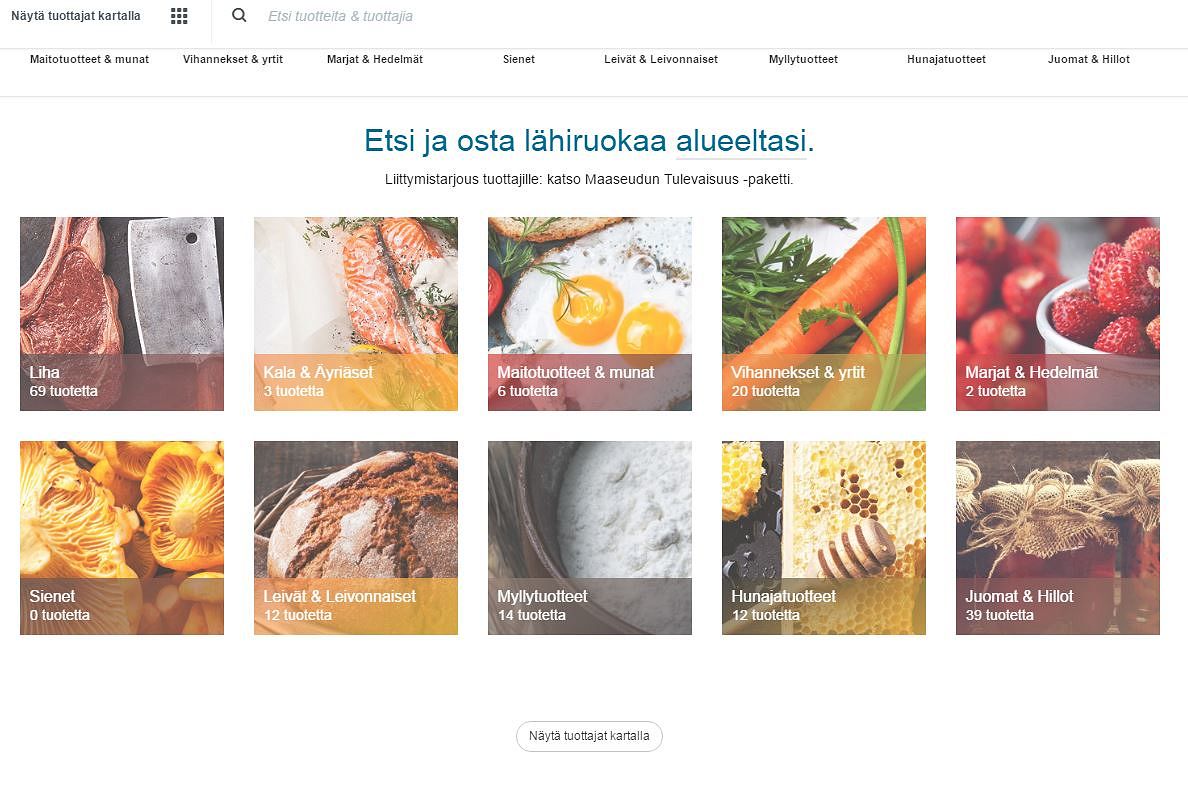Screen dimensions: 1188x808
Task: Open the Myllytuotteet flour tile
Action: (589, 537)
